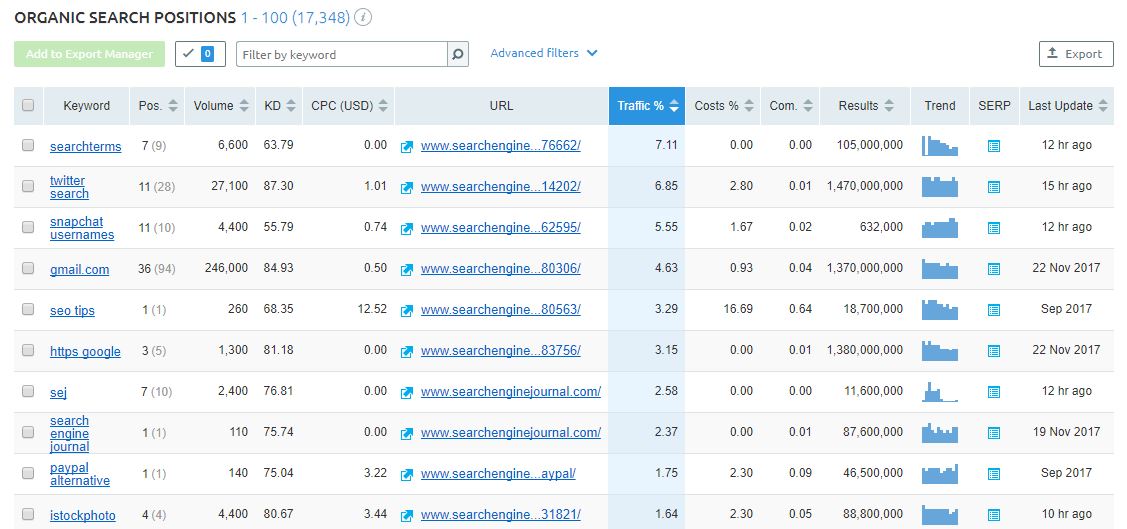Tick checkbox for seo tips row
Image resolution: width=1127 pixels, height=529 pixels.
pyautogui.click(x=28, y=309)
